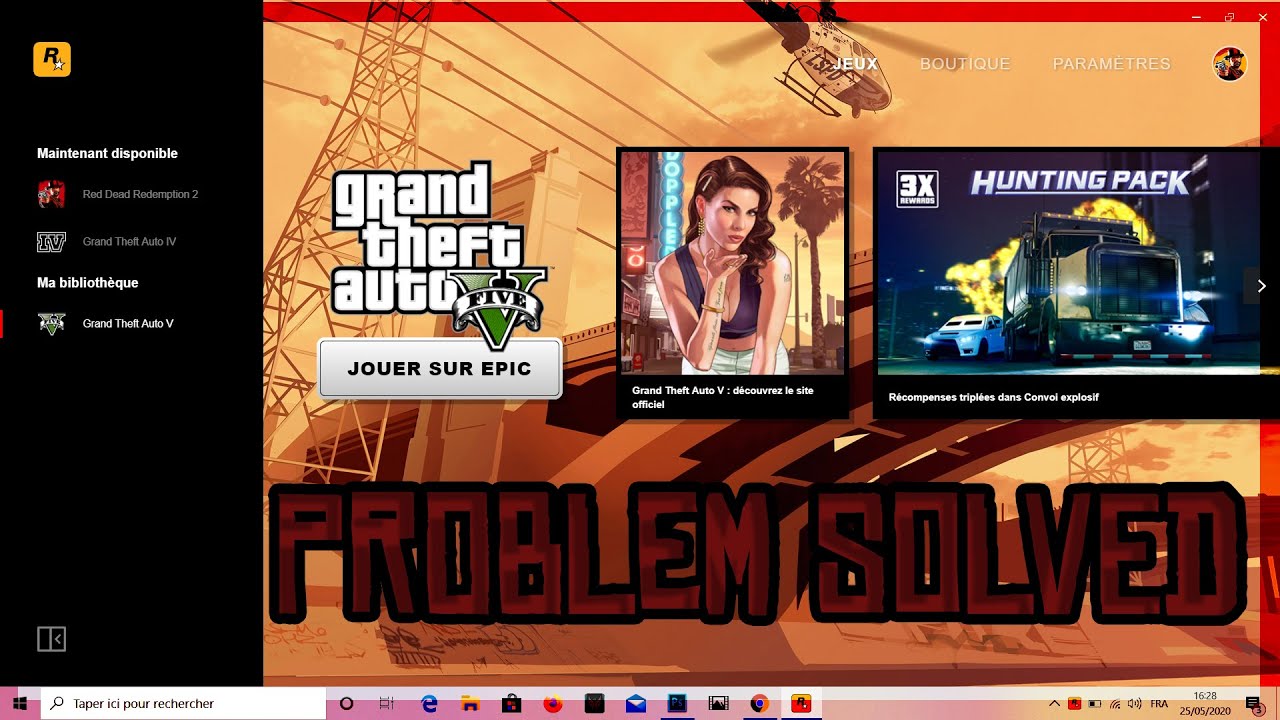
Task: Open the BOUTIQUE tab
Action: (965, 64)
